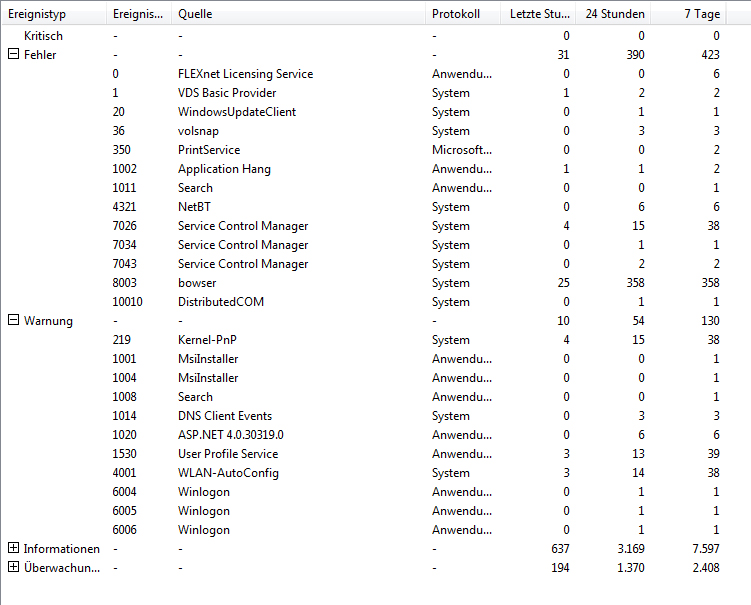Image resolution: width=751 pixels, height=605 pixels.
Task: Click event ID 219 cell
Action: point(122,340)
